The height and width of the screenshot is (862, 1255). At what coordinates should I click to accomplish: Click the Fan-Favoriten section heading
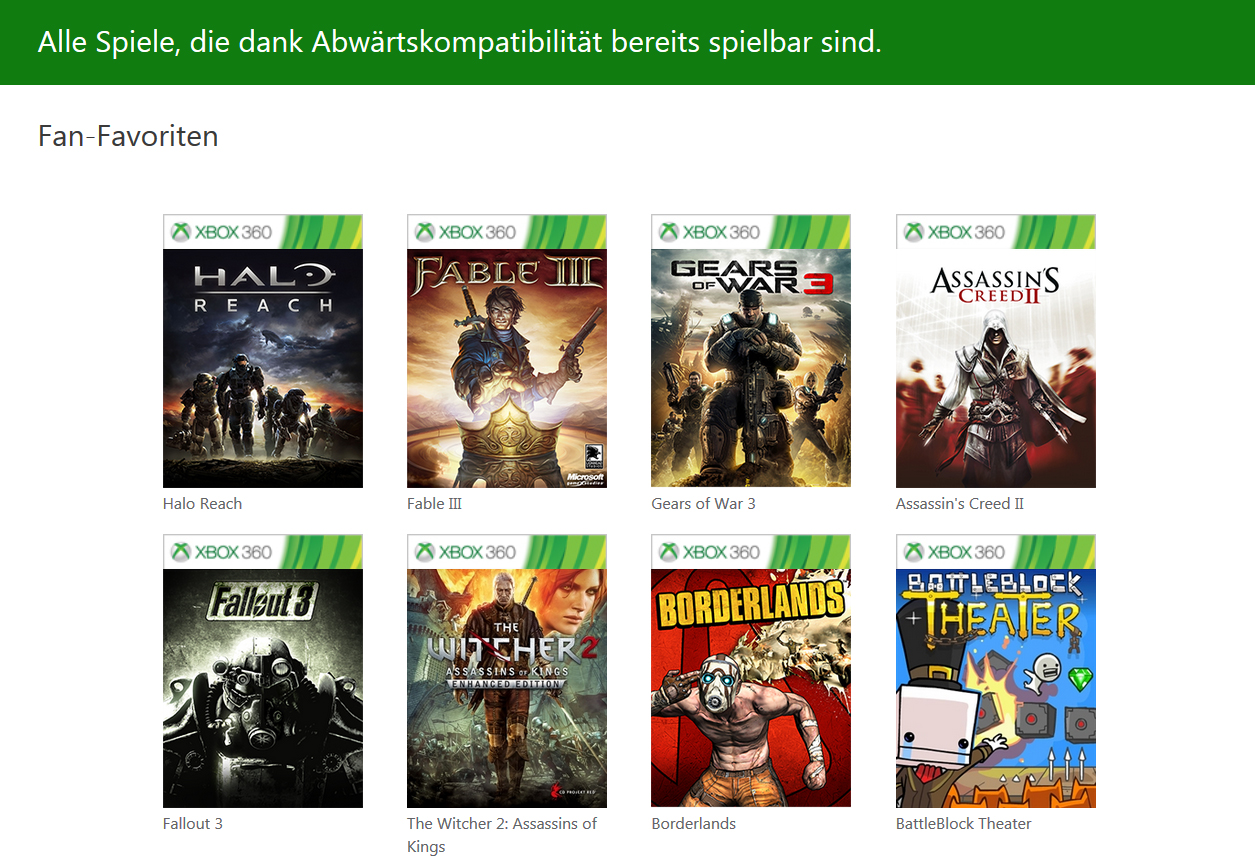click(x=128, y=136)
